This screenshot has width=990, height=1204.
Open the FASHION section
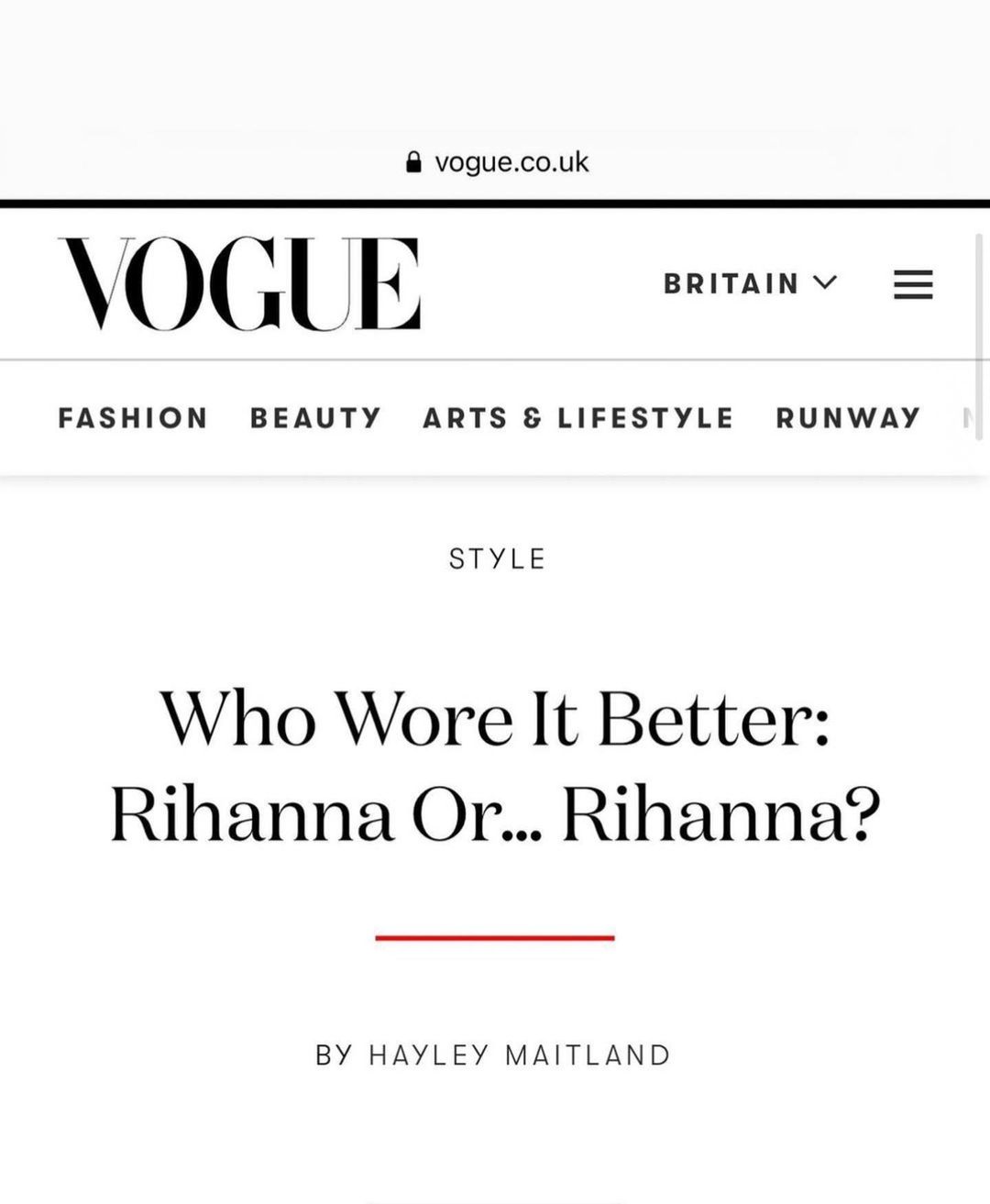click(x=133, y=418)
